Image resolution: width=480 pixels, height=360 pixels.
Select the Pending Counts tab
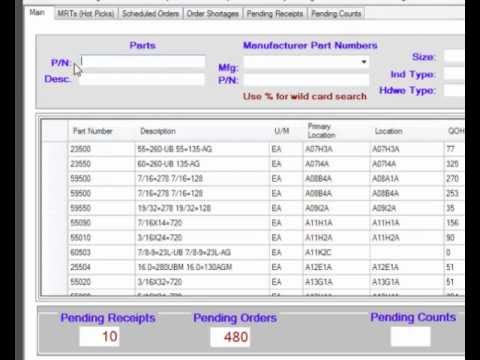coord(336,14)
